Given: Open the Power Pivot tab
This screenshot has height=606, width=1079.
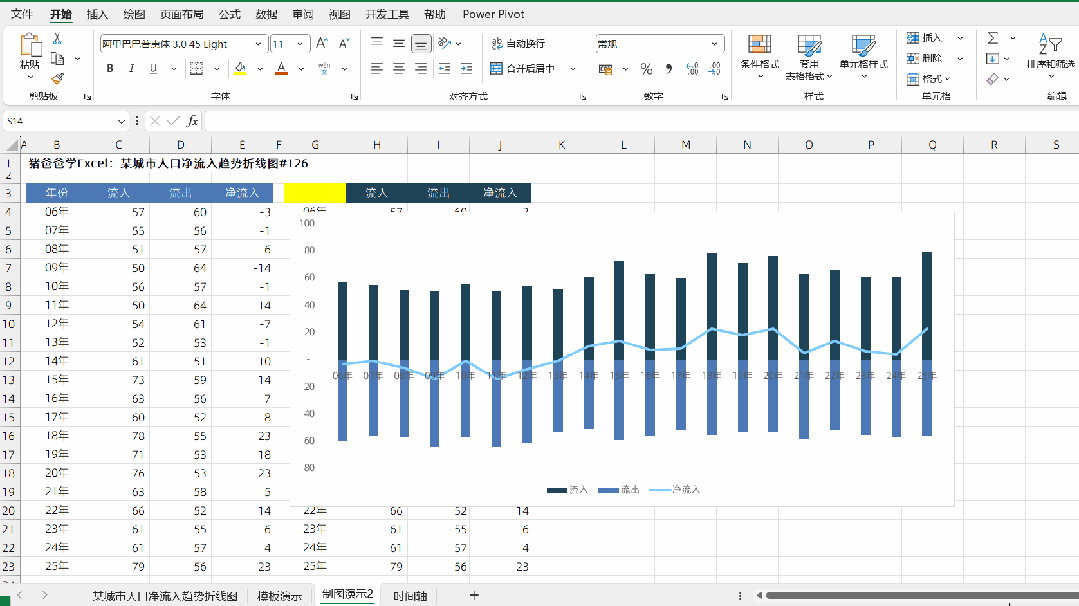Looking at the screenshot, I should pos(493,14).
